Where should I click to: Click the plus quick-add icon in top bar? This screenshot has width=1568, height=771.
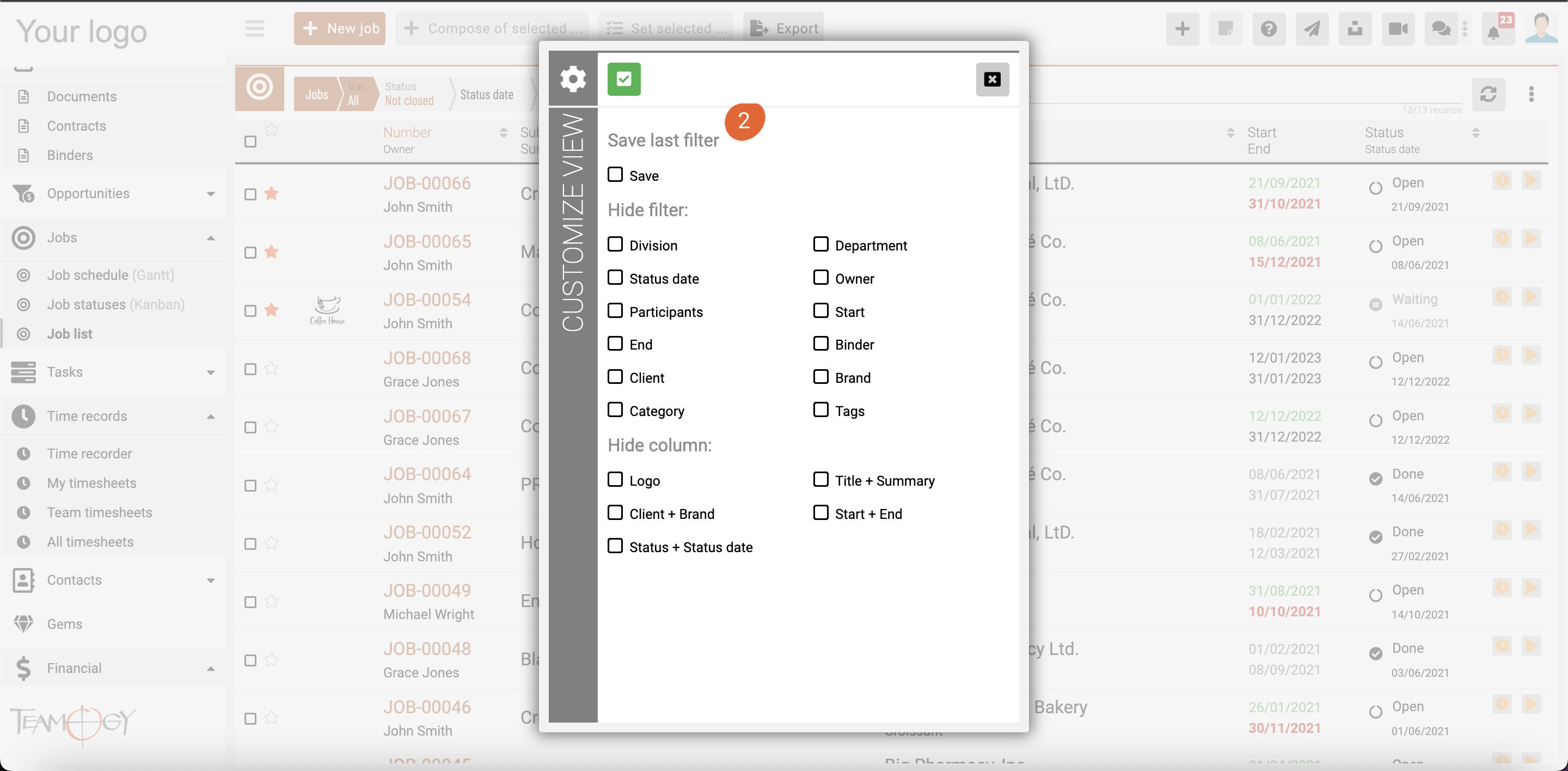coord(1182,29)
